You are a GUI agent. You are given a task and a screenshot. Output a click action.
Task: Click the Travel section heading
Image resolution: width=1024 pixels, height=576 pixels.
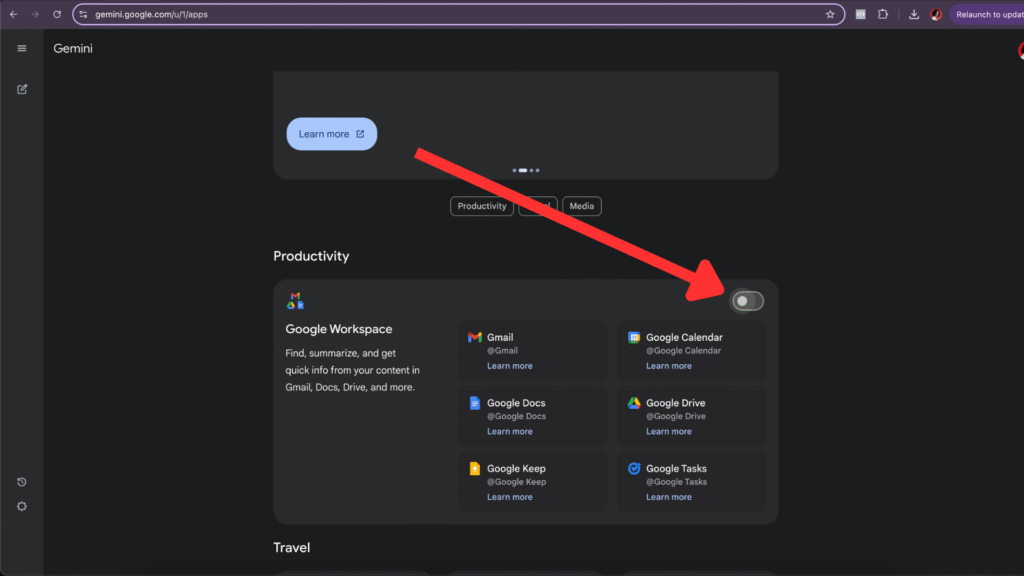click(x=291, y=547)
